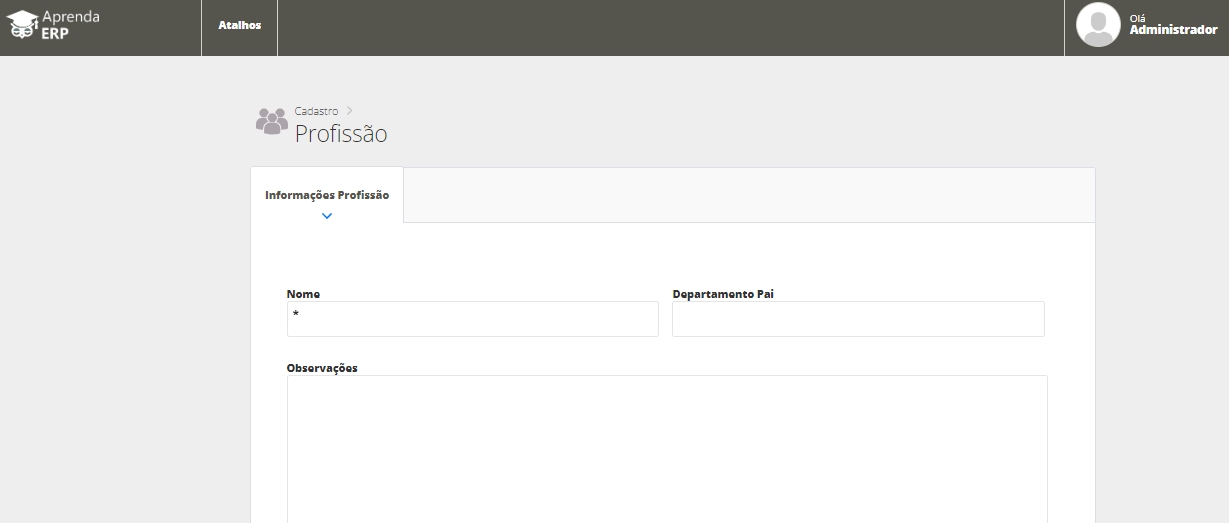The height and width of the screenshot is (523, 1229).
Task: Click the Observações label
Action: [x=322, y=368]
